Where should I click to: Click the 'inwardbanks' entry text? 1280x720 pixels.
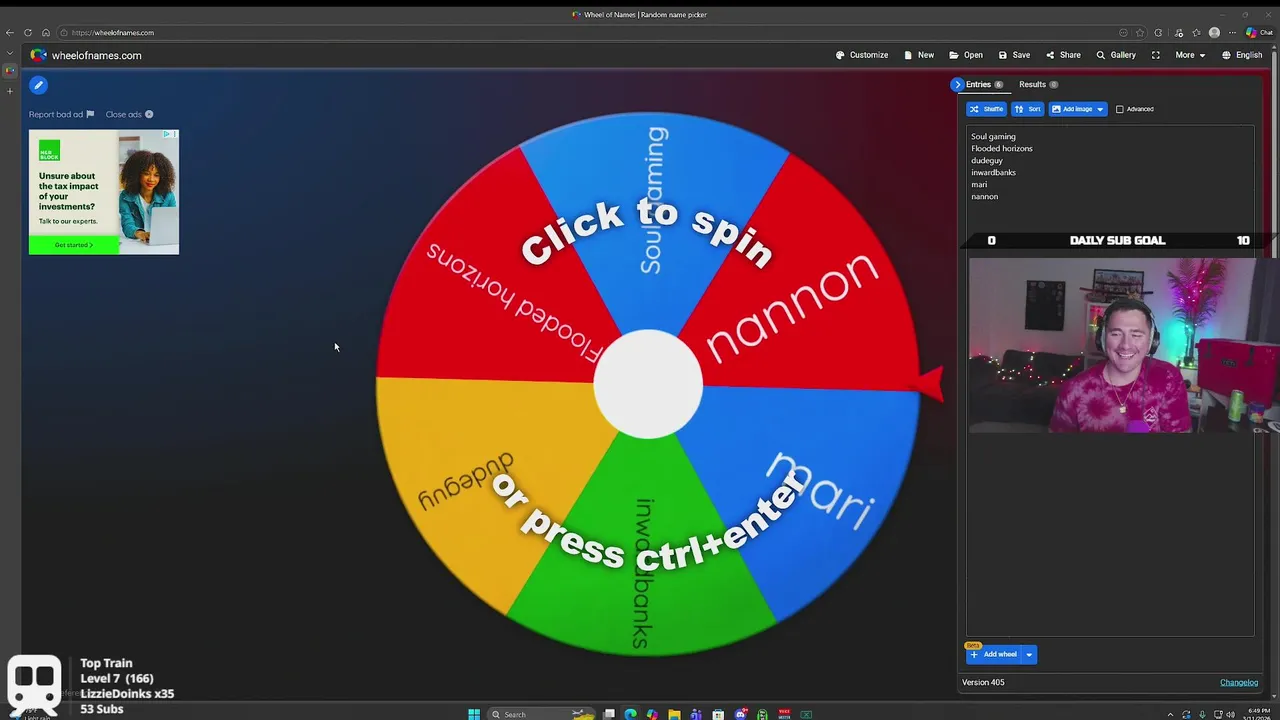(x=993, y=172)
